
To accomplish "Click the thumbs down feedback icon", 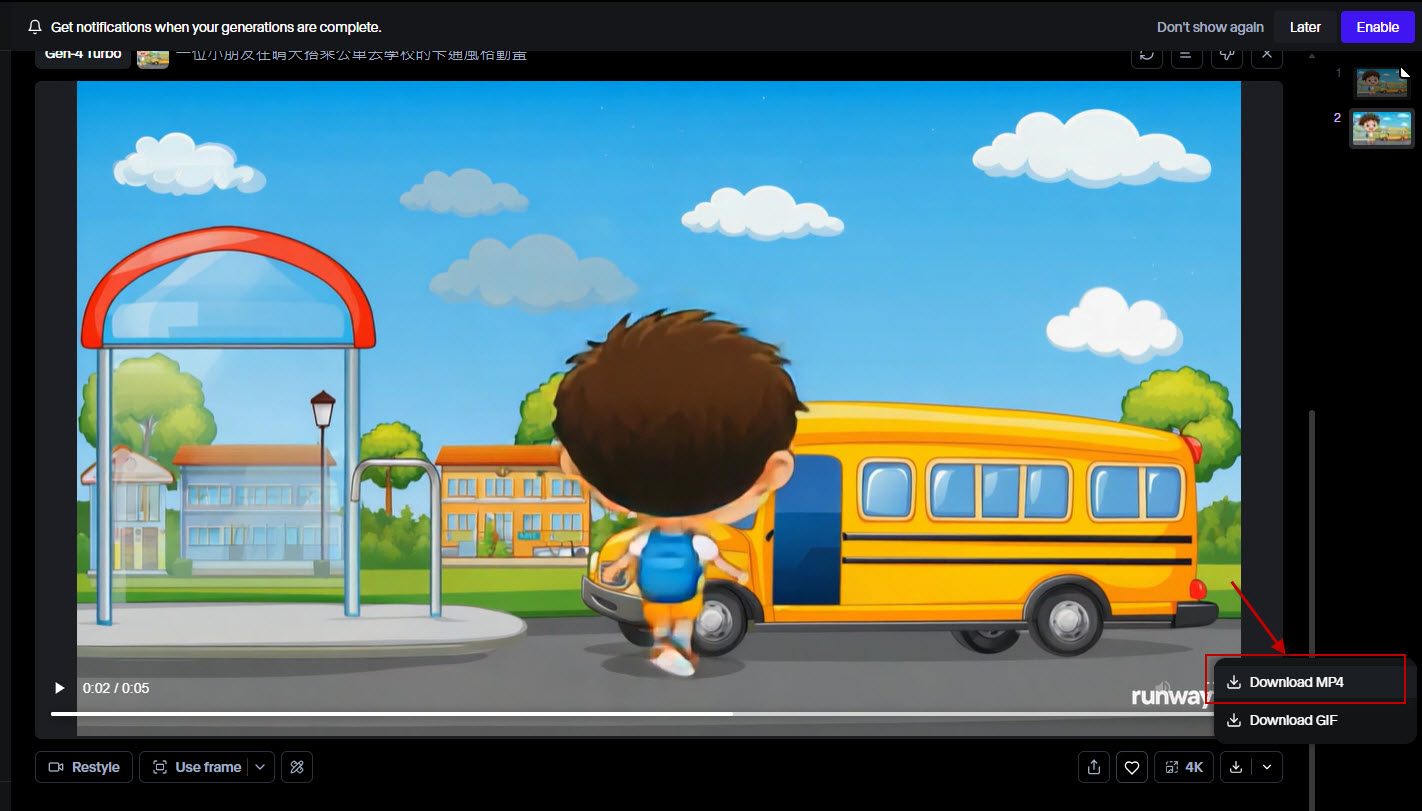I will 1227,54.
